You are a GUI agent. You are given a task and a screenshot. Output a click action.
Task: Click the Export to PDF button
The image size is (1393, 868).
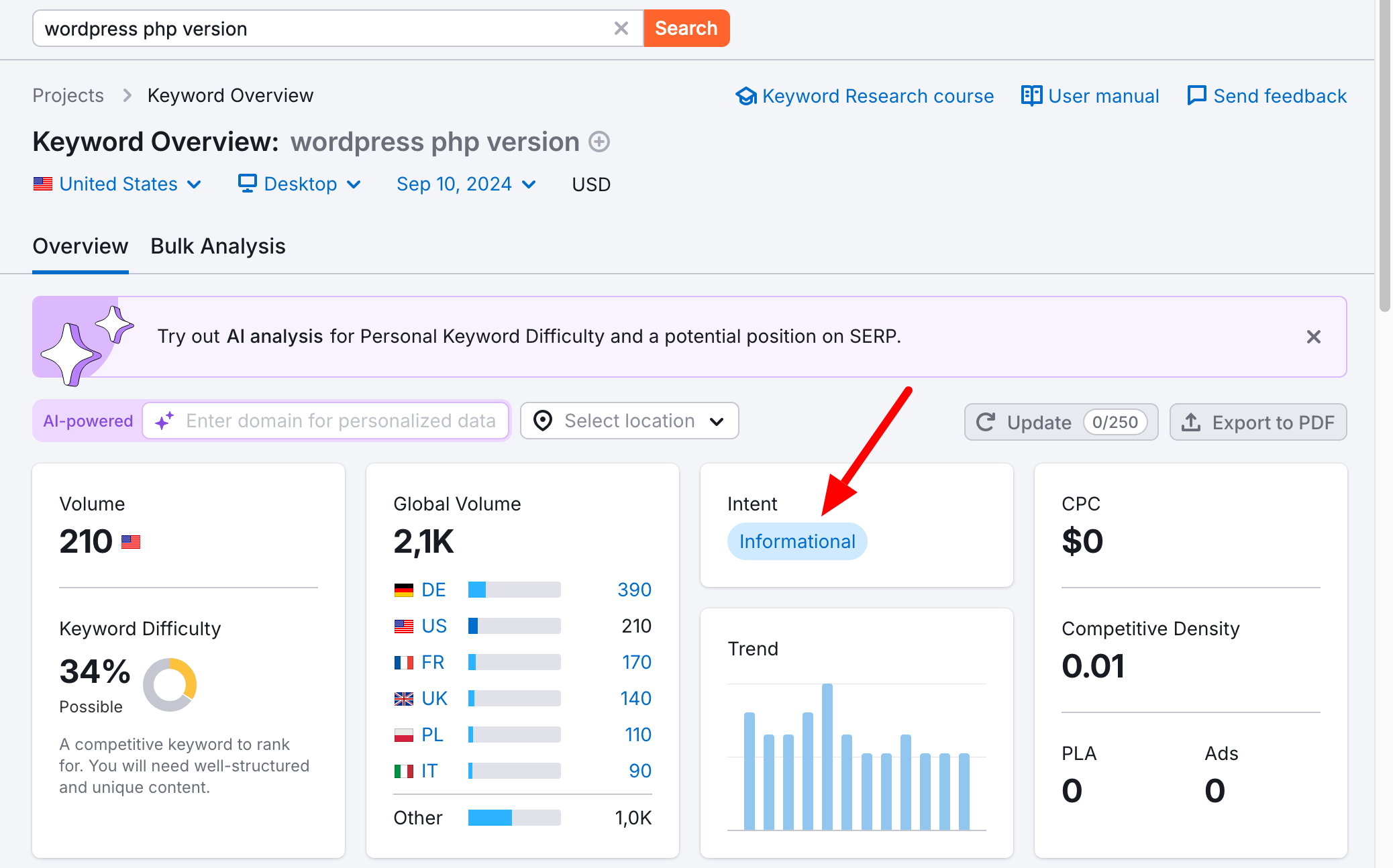(1258, 422)
